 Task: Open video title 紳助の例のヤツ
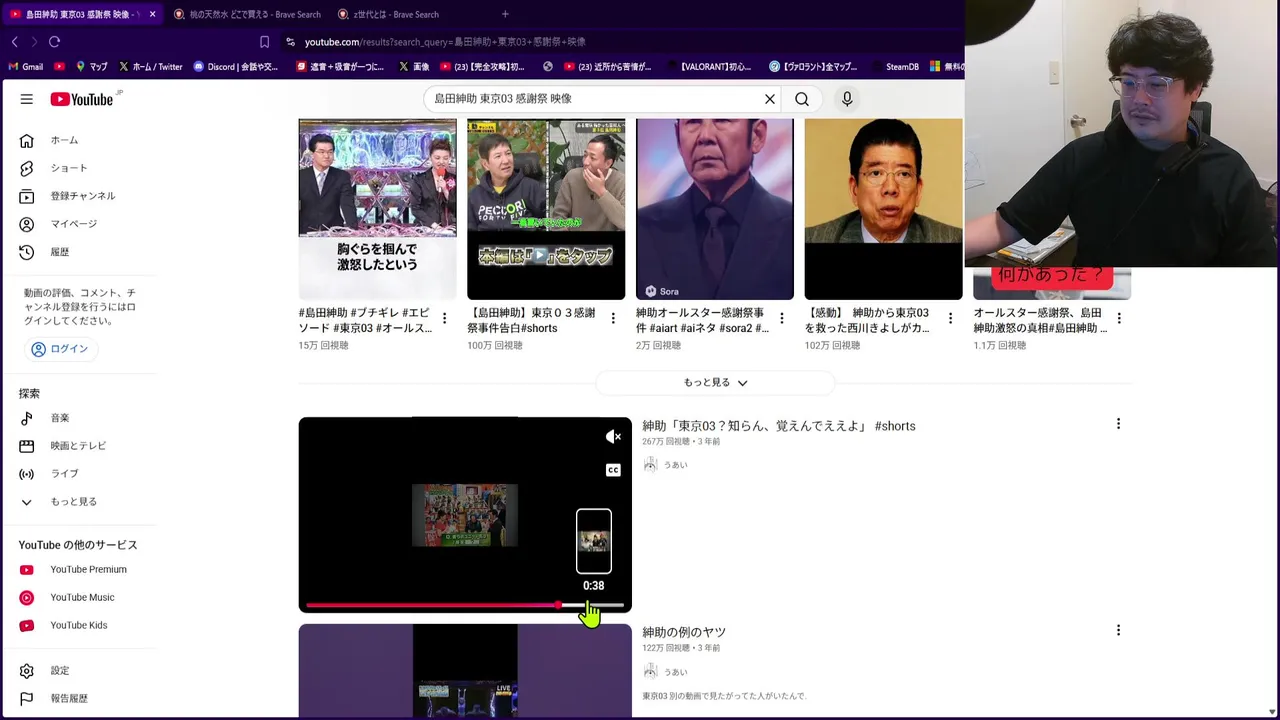(684, 632)
